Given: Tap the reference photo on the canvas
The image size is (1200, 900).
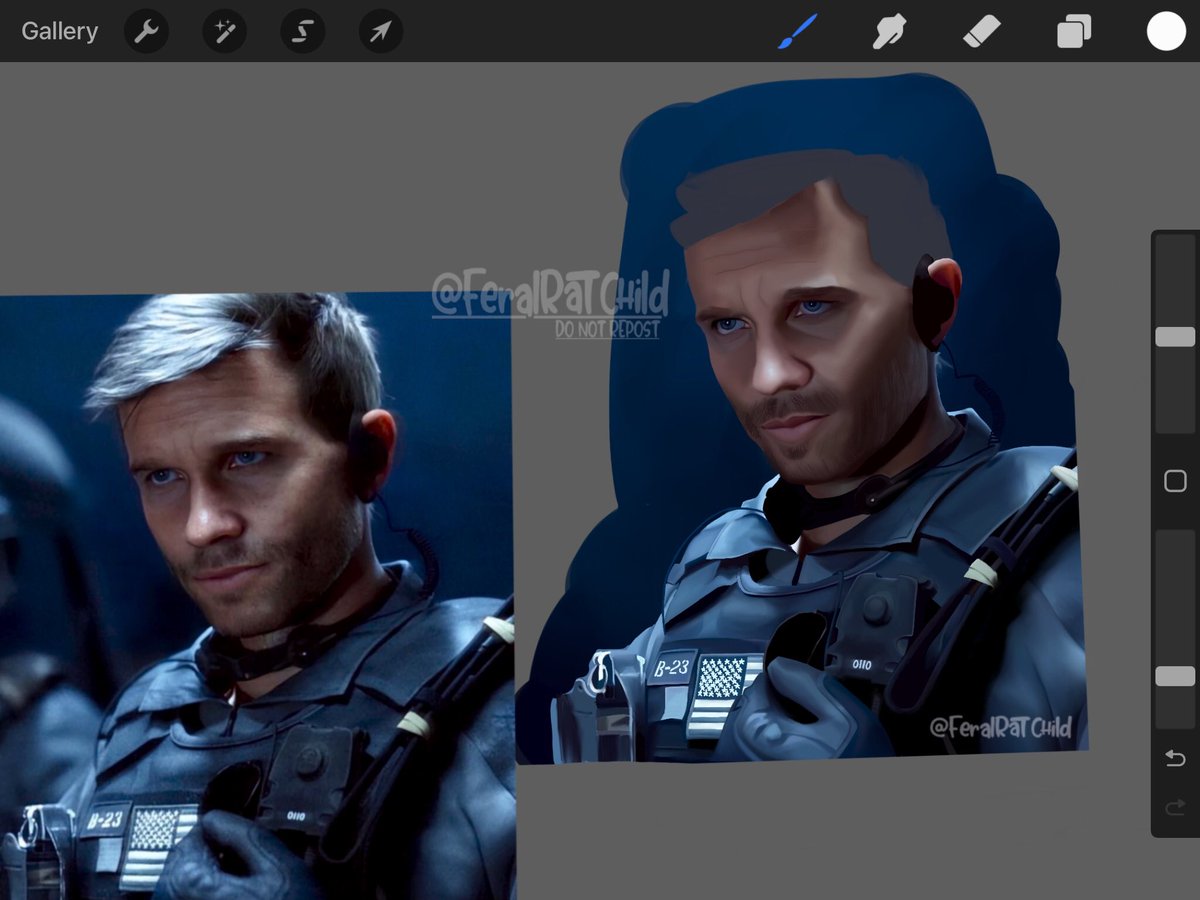Looking at the screenshot, I should 256,596.
